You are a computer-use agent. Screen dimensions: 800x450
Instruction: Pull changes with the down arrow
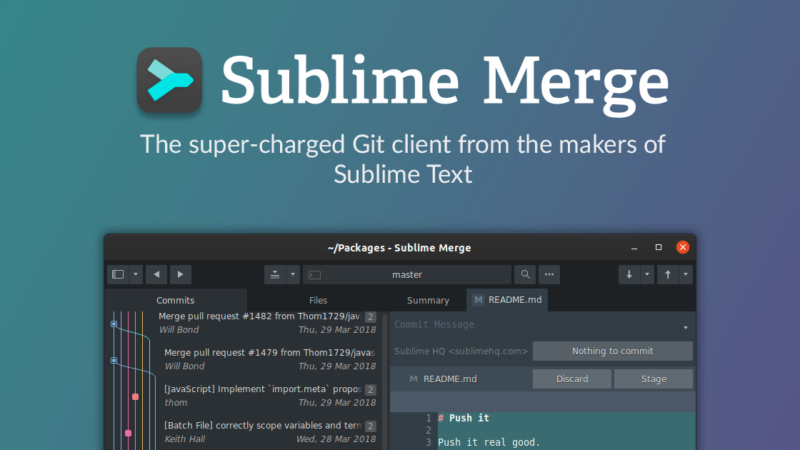point(629,274)
